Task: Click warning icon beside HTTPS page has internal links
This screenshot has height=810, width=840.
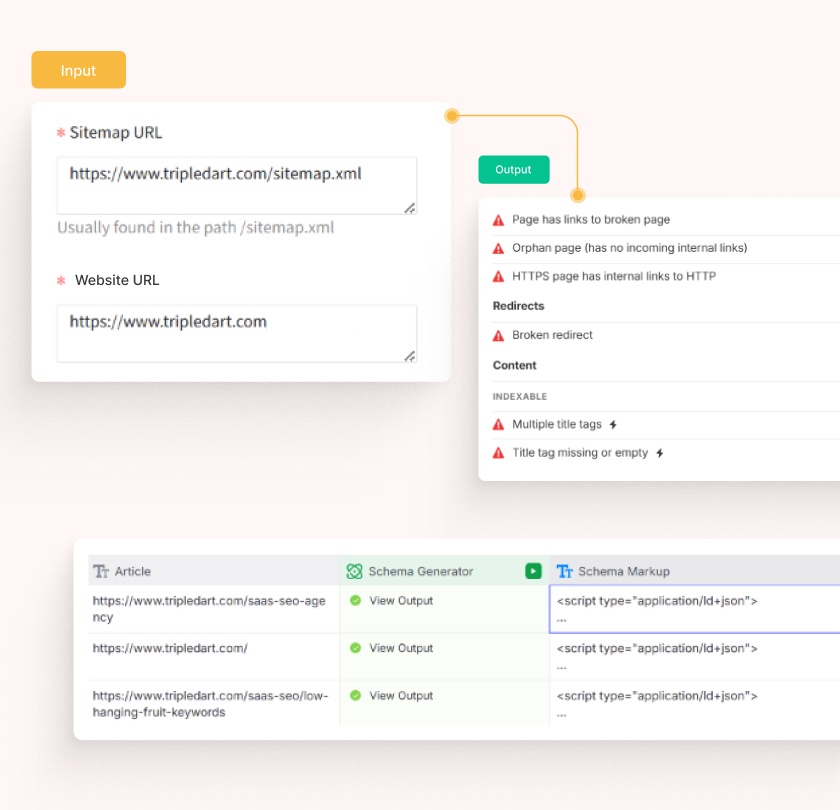Action: pos(498,277)
